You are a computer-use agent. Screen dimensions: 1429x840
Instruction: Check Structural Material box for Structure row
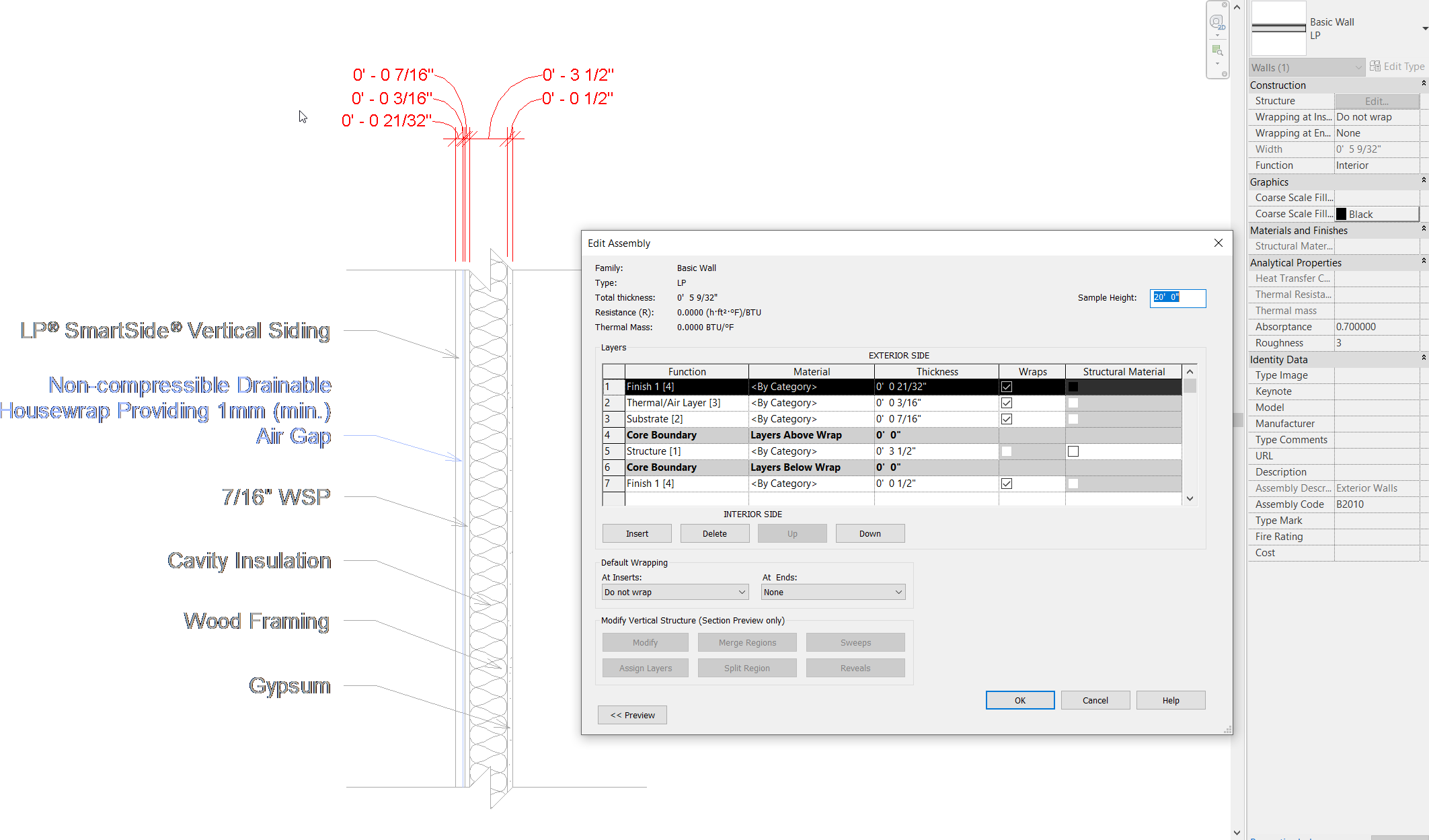[x=1073, y=451]
